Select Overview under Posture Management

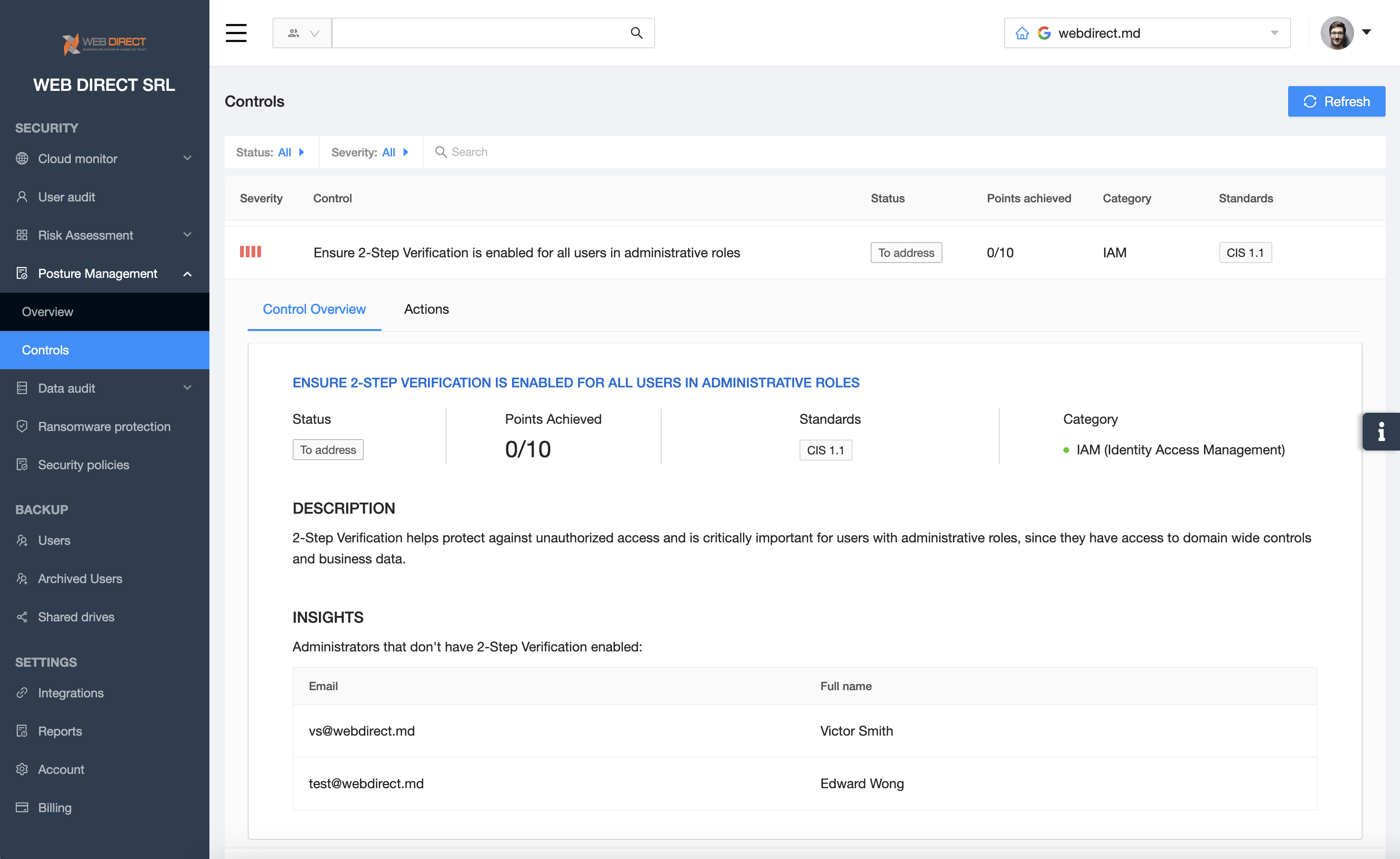48,311
